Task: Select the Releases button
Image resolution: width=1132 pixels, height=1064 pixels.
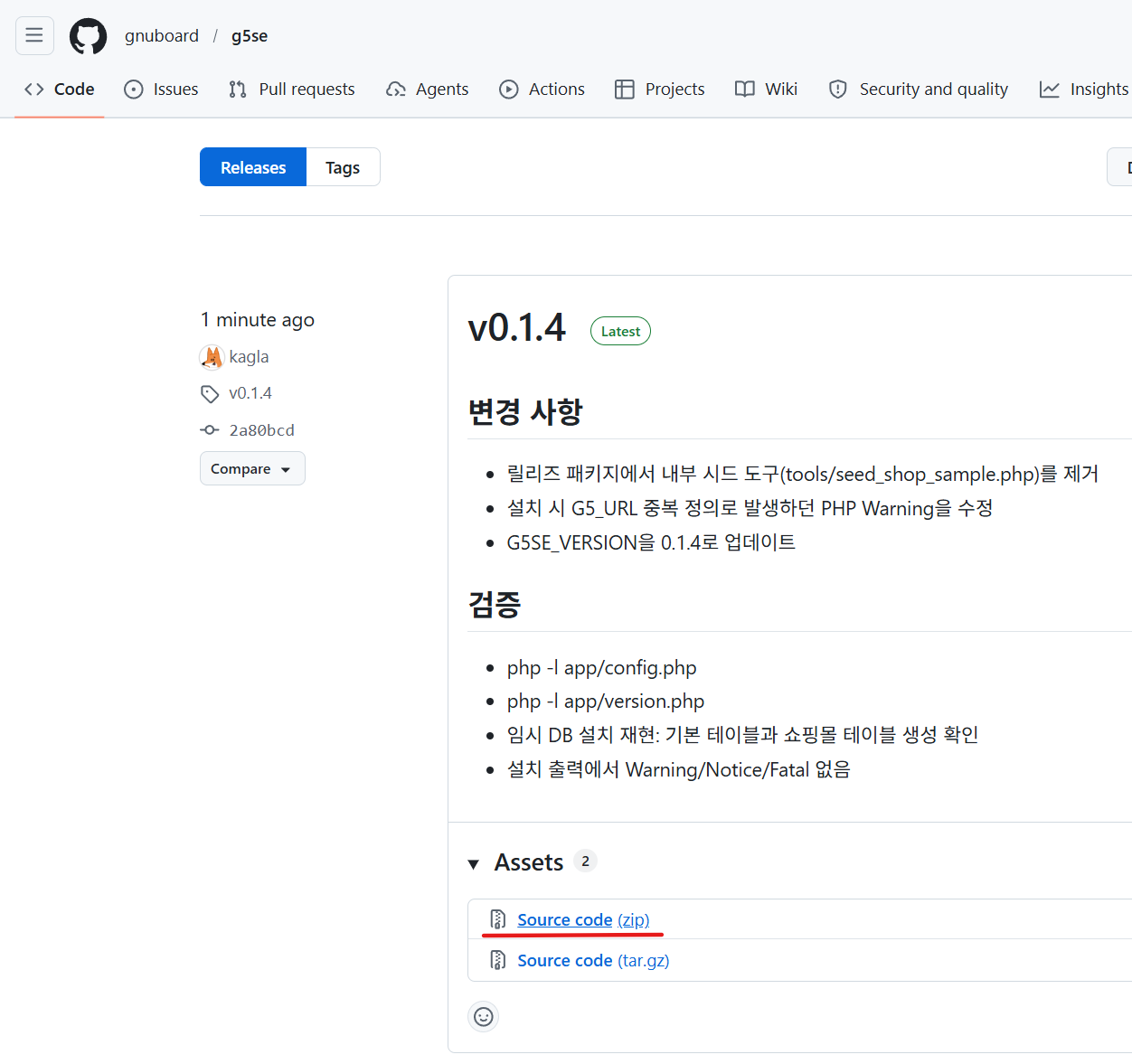Action: tap(253, 167)
